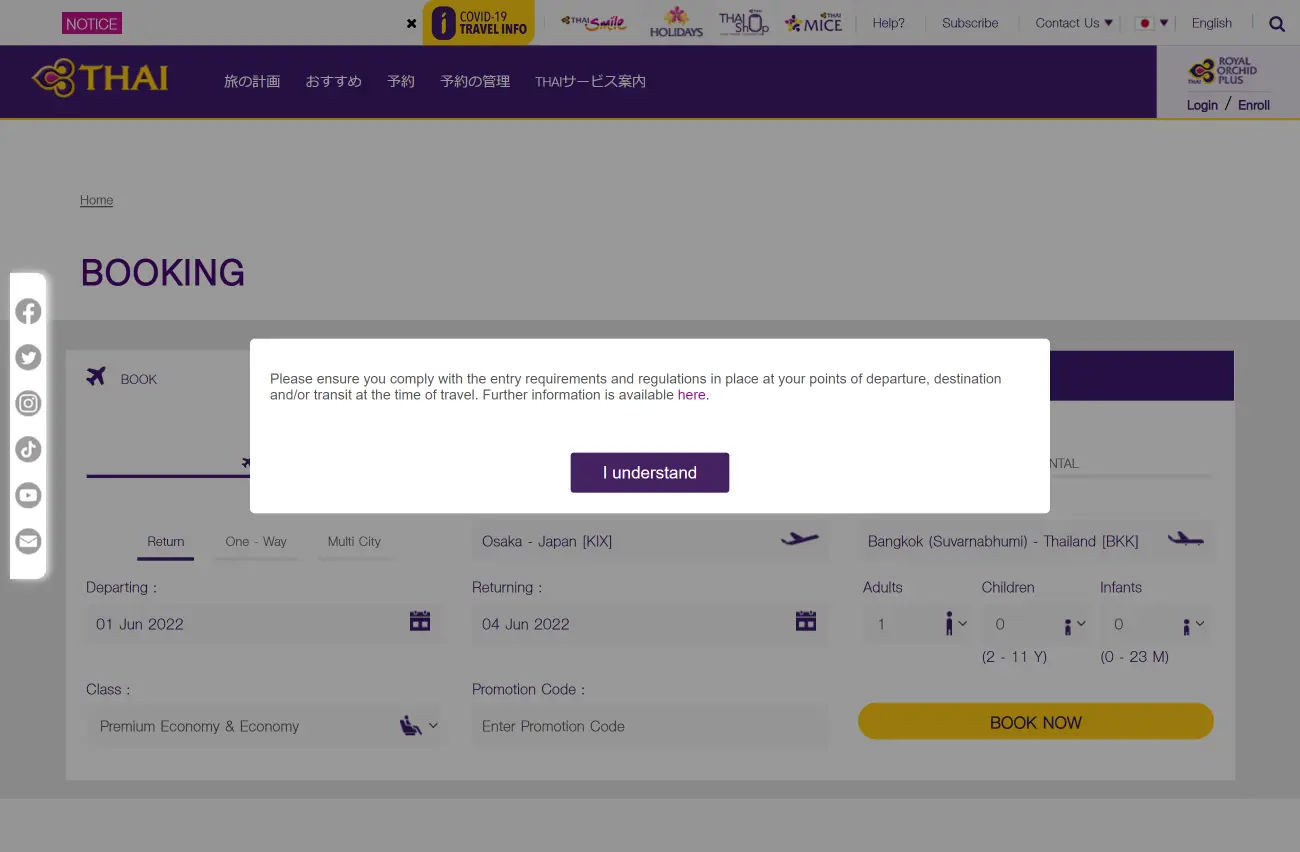Viewport: 1300px width, 852px height.
Task: Switch language to English
Action: pyautogui.click(x=1212, y=23)
